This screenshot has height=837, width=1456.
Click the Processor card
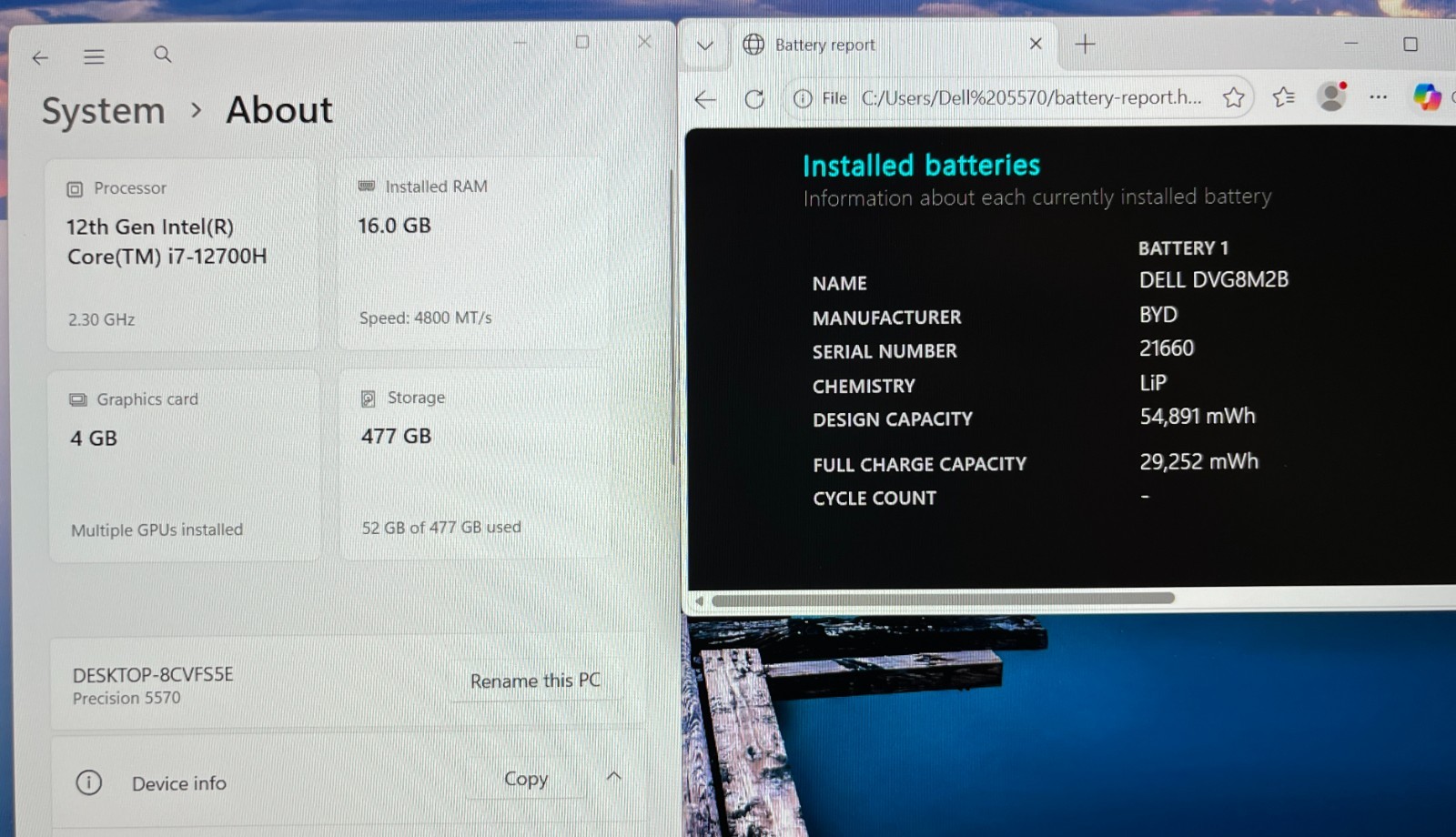(x=182, y=255)
